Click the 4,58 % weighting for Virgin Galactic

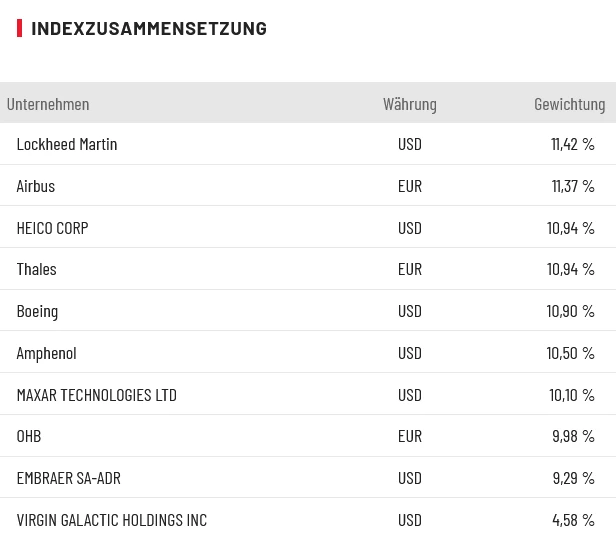click(573, 520)
